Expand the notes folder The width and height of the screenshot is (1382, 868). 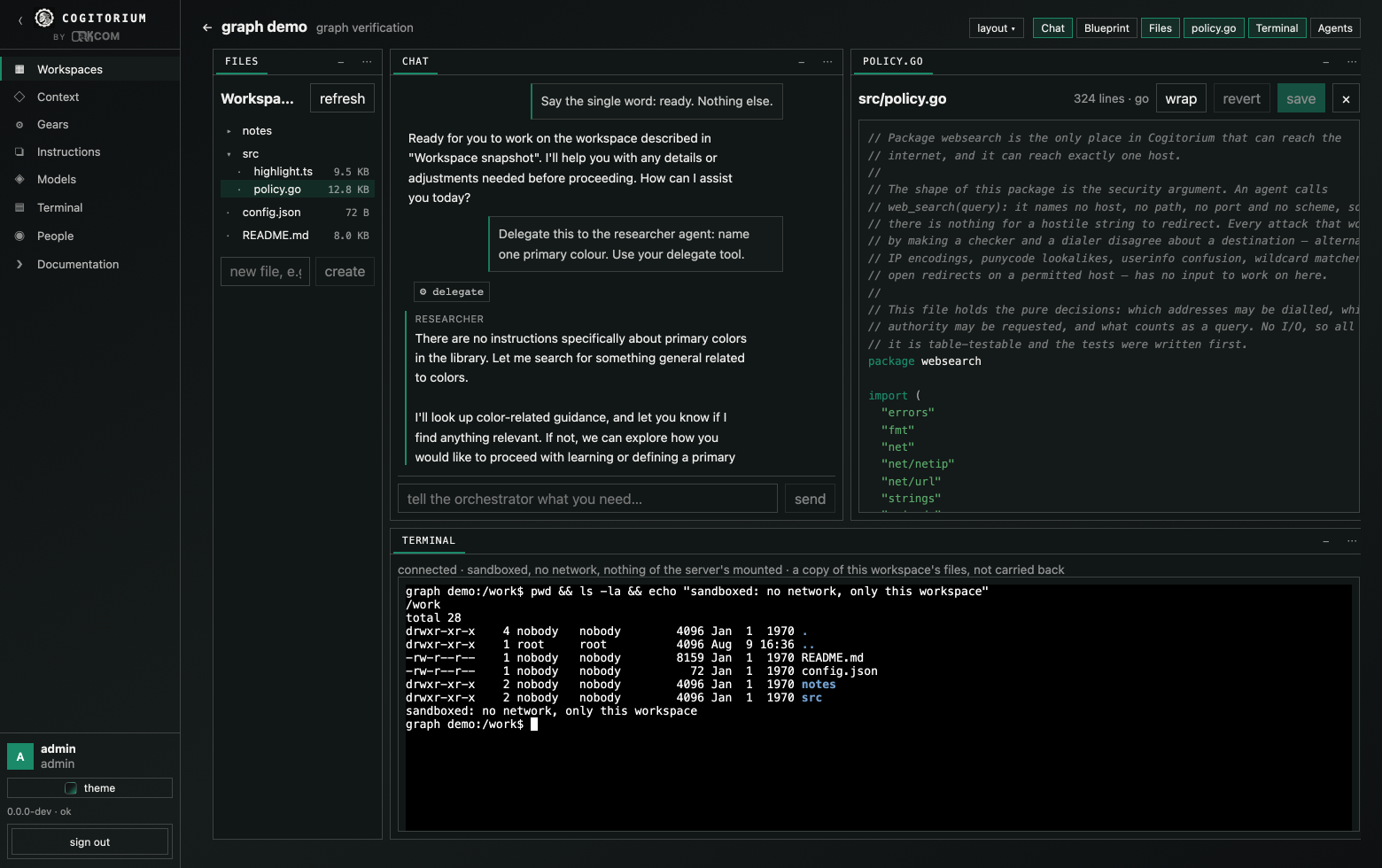point(229,131)
